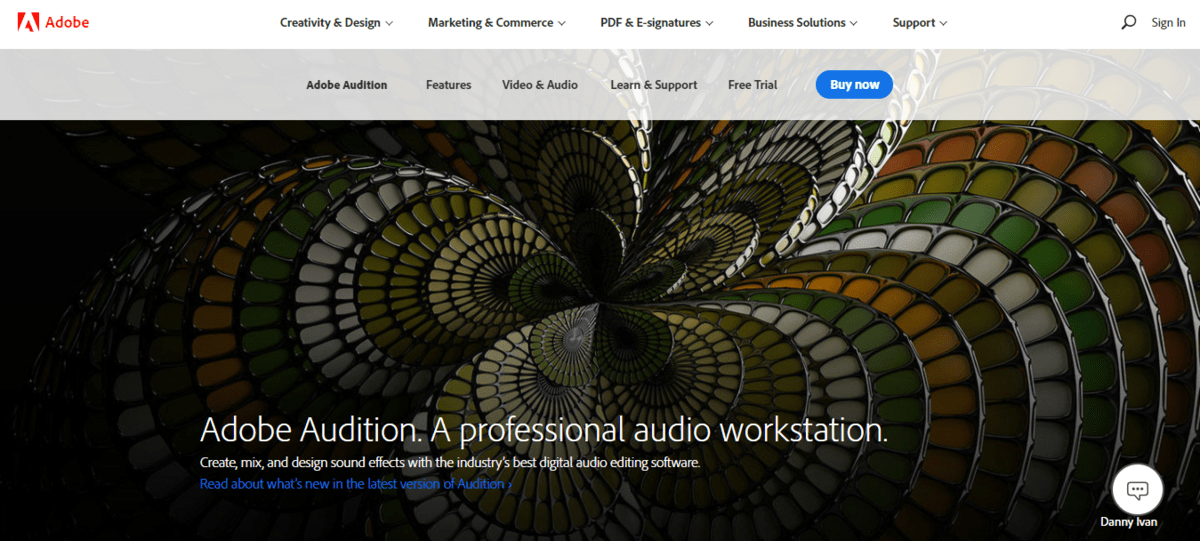Go to the Video & Audio tab
The height and width of the screenshot is (541, 1200).
(x=540, y=85)
